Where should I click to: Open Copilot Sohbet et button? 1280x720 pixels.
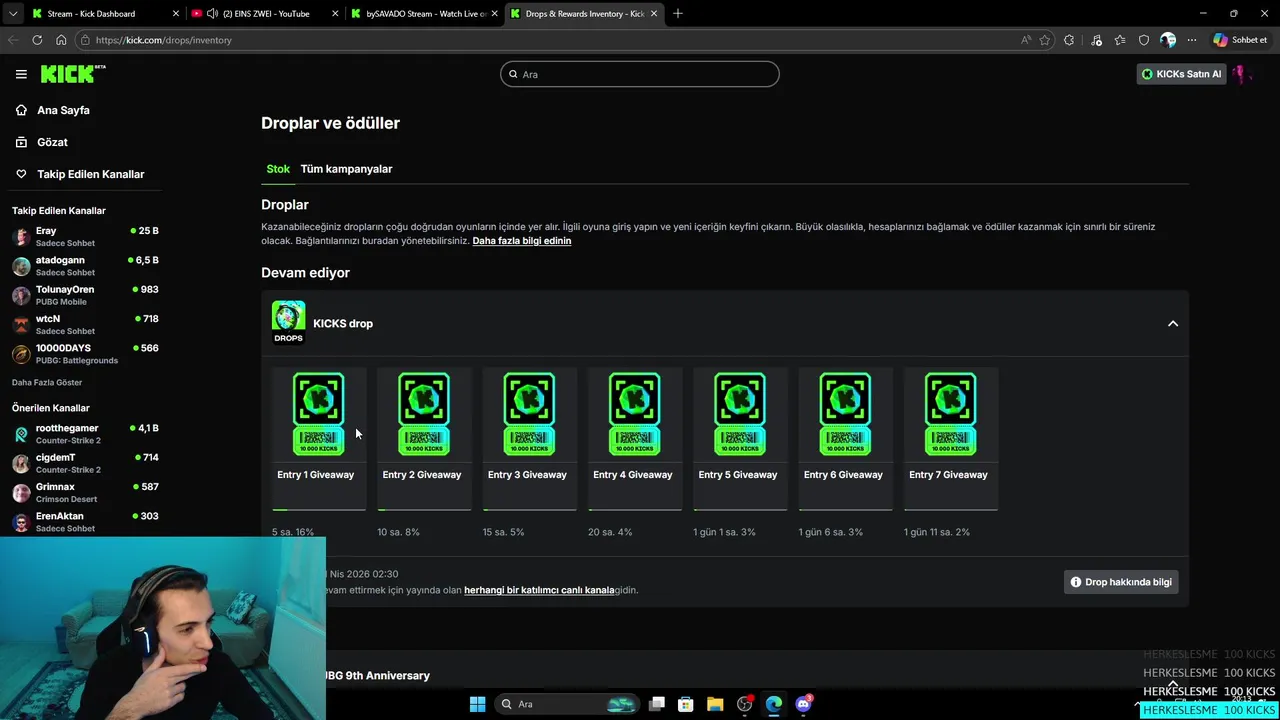click(x=1241, y=40)
